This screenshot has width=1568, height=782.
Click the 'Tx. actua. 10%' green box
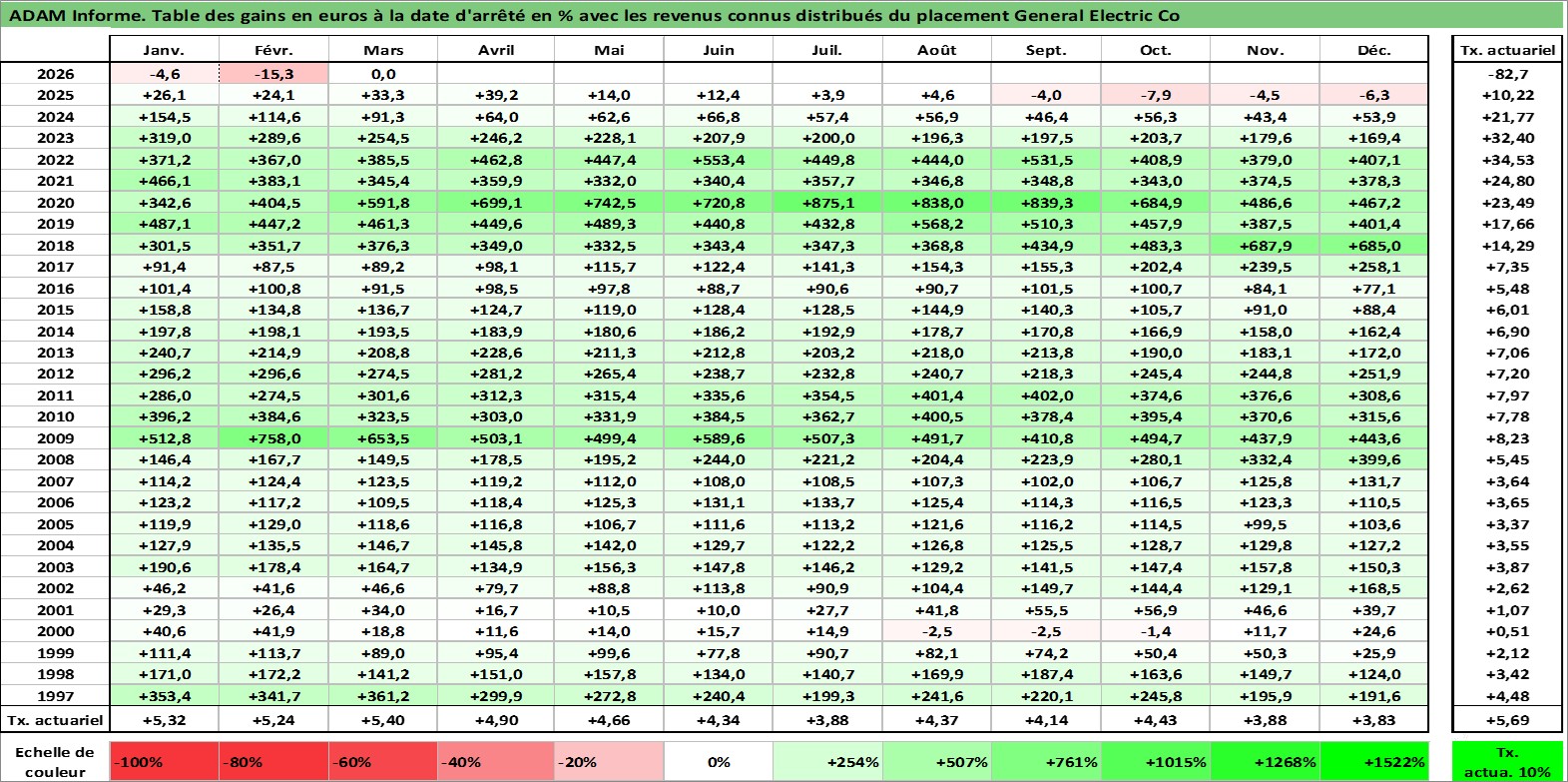coord(1507,761)
